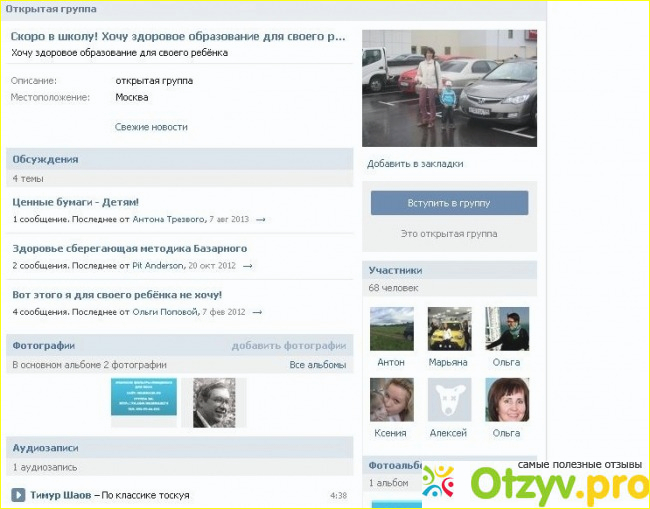Open Pit Anderson profile link
This screenshot has height=509, width=650.
click(158, 266)
